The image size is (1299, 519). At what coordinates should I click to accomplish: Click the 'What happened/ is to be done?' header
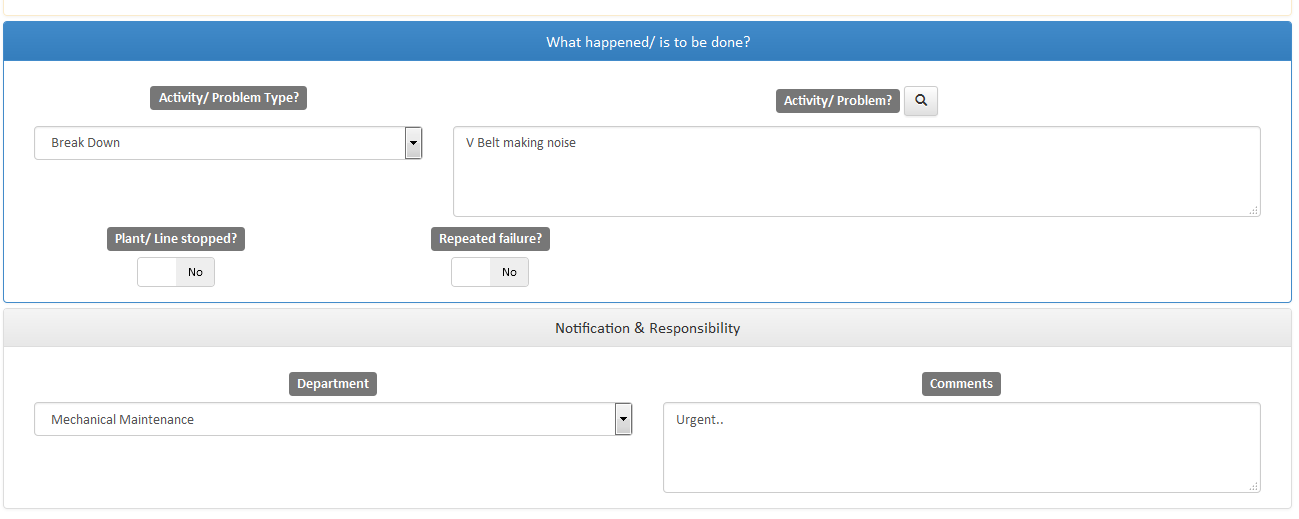click(648, 42)
